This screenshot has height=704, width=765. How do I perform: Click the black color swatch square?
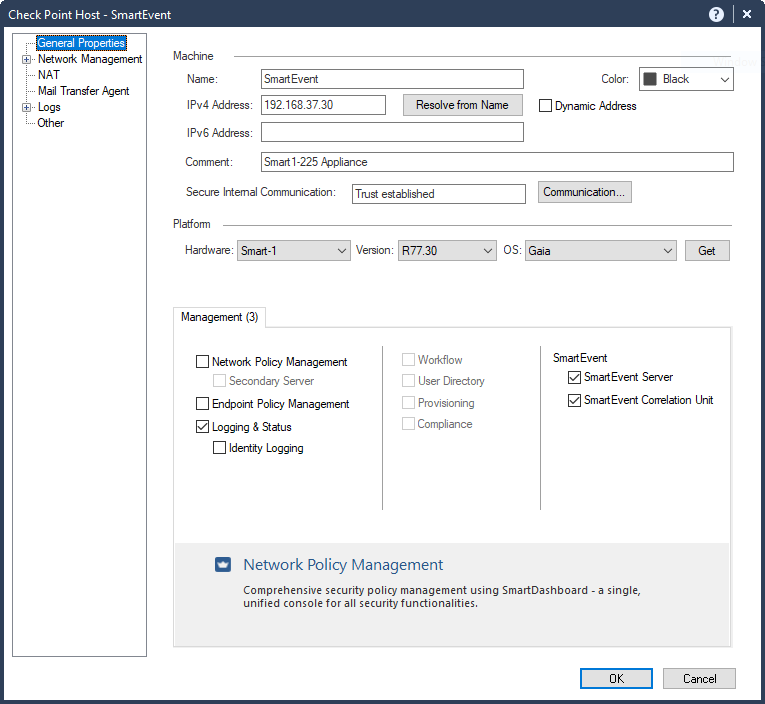coord(649,79)
